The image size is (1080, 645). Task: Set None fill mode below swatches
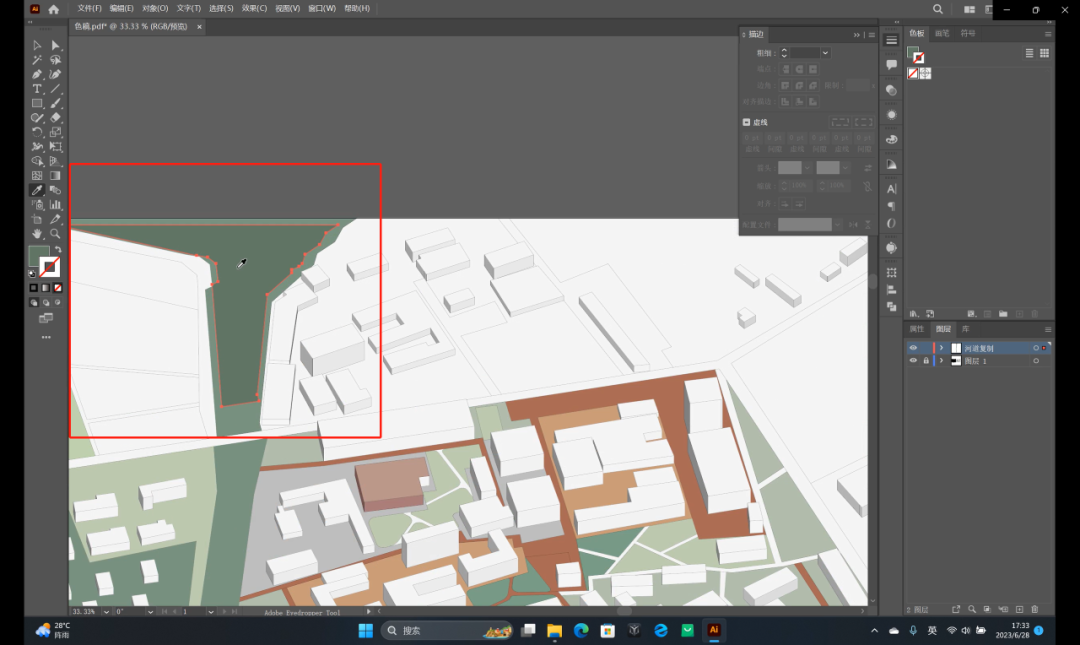pyautogui.click(x=58, y=288)
